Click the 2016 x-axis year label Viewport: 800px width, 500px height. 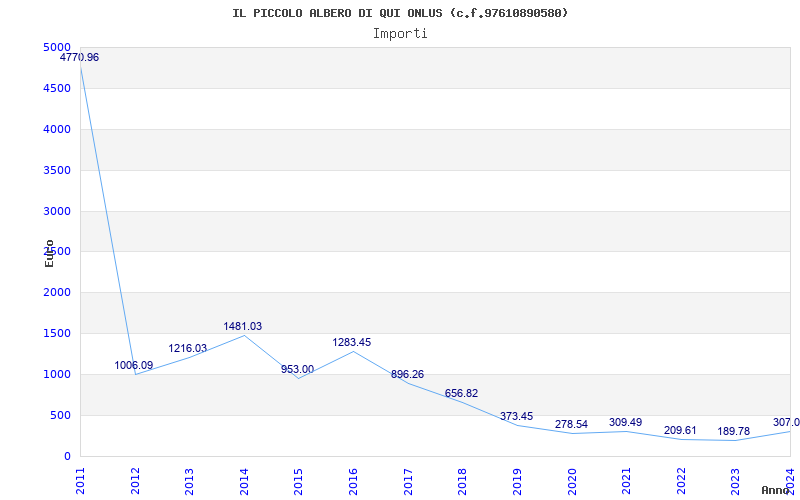tap(354, 482)
